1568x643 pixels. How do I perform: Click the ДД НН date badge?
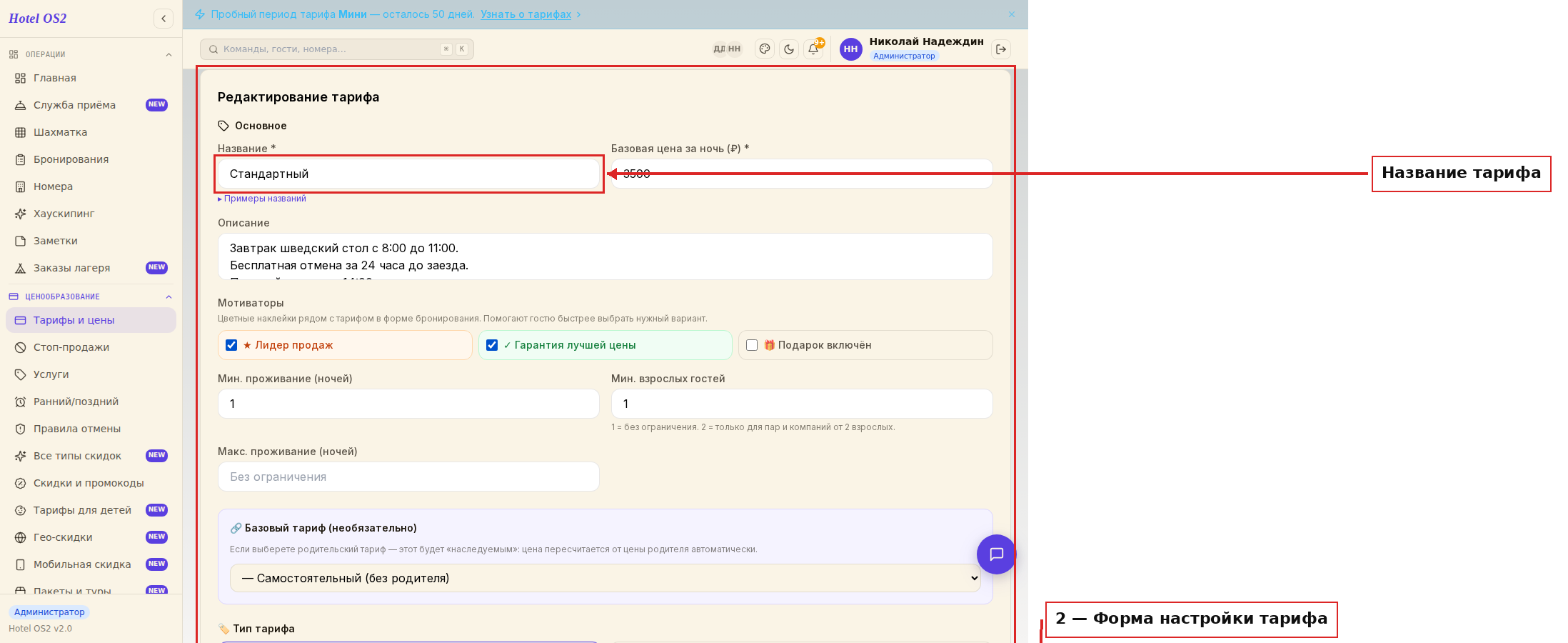727,49
